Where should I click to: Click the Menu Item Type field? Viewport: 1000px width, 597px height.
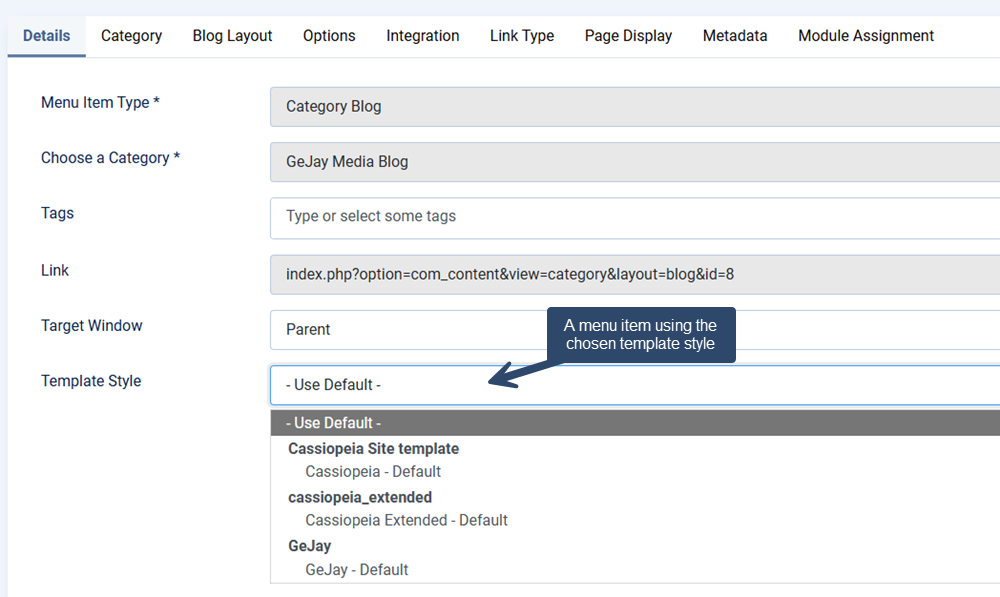pyautogui.click(x=635, y=107)
